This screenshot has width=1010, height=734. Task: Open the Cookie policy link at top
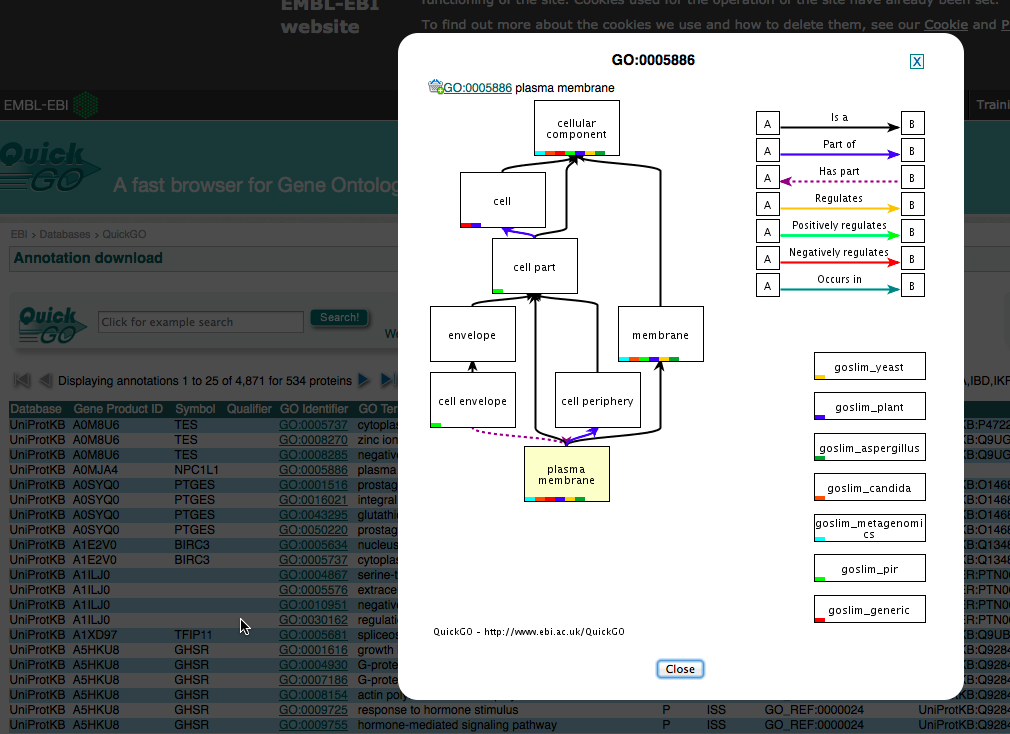coord(946,24)
